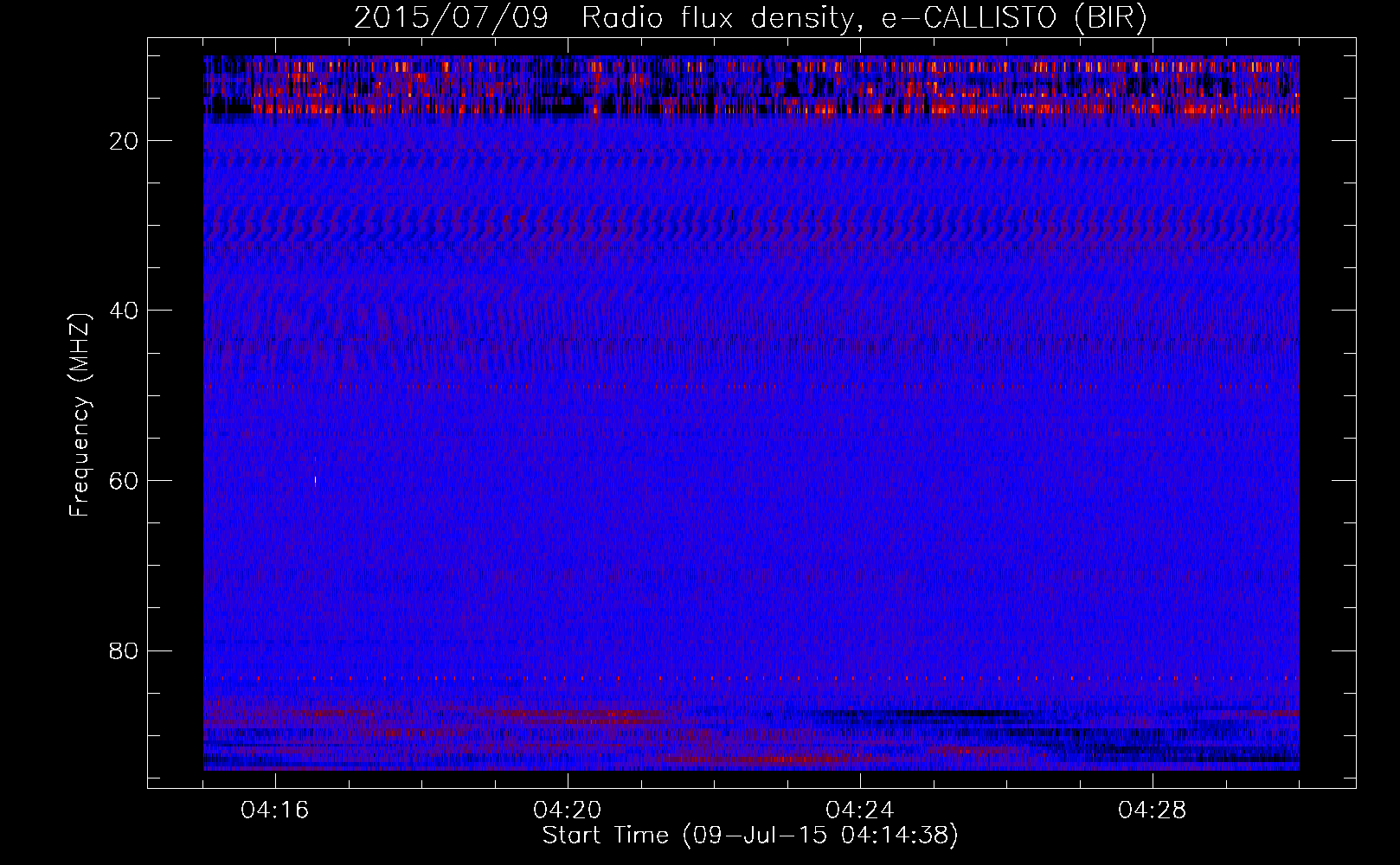Click the 60 MHz frequency tick label
This screenshot has width=1400, height=865.
coord(125,481)
